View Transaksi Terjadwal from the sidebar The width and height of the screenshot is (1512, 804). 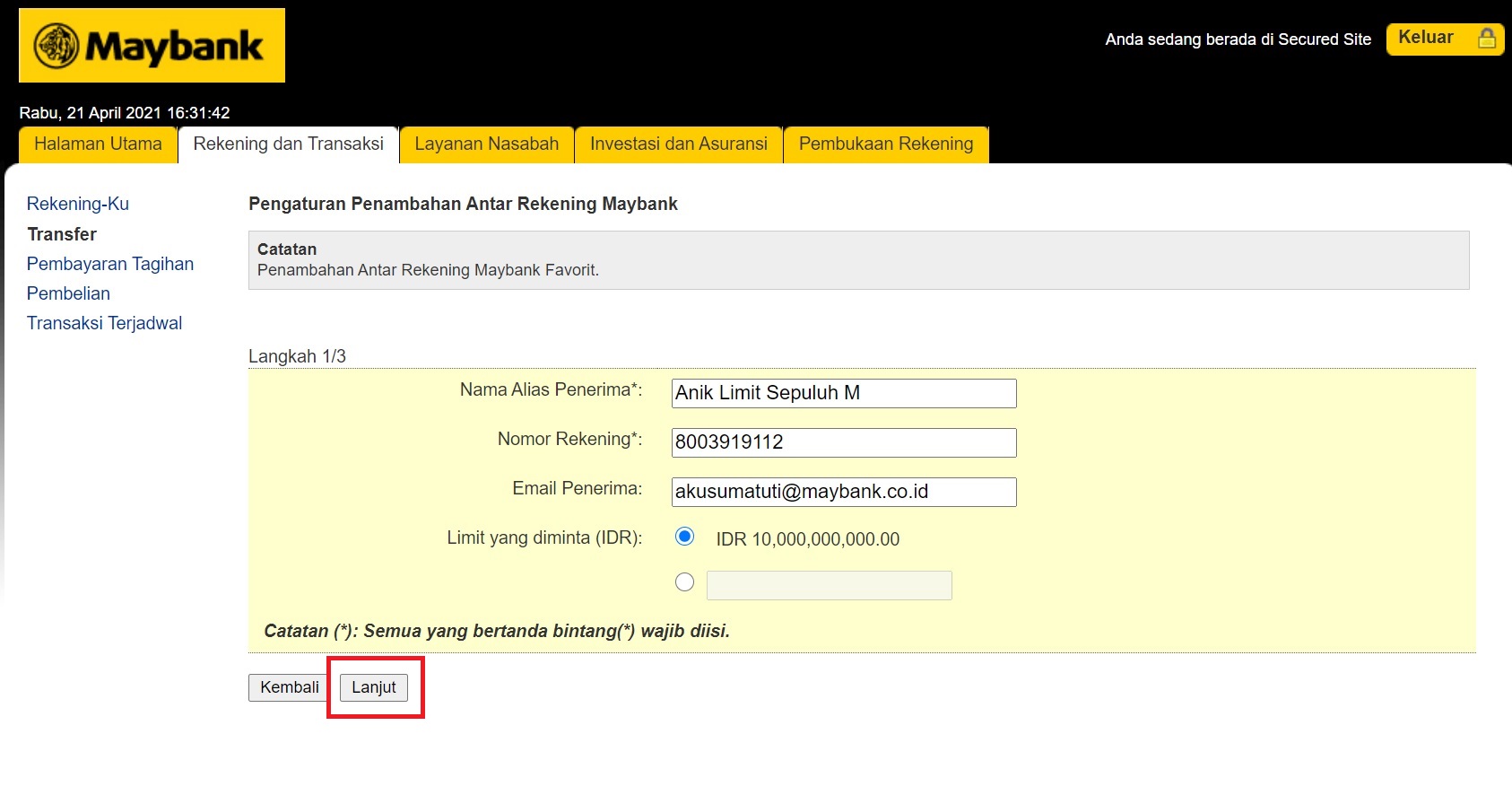[x=104, y=323]
